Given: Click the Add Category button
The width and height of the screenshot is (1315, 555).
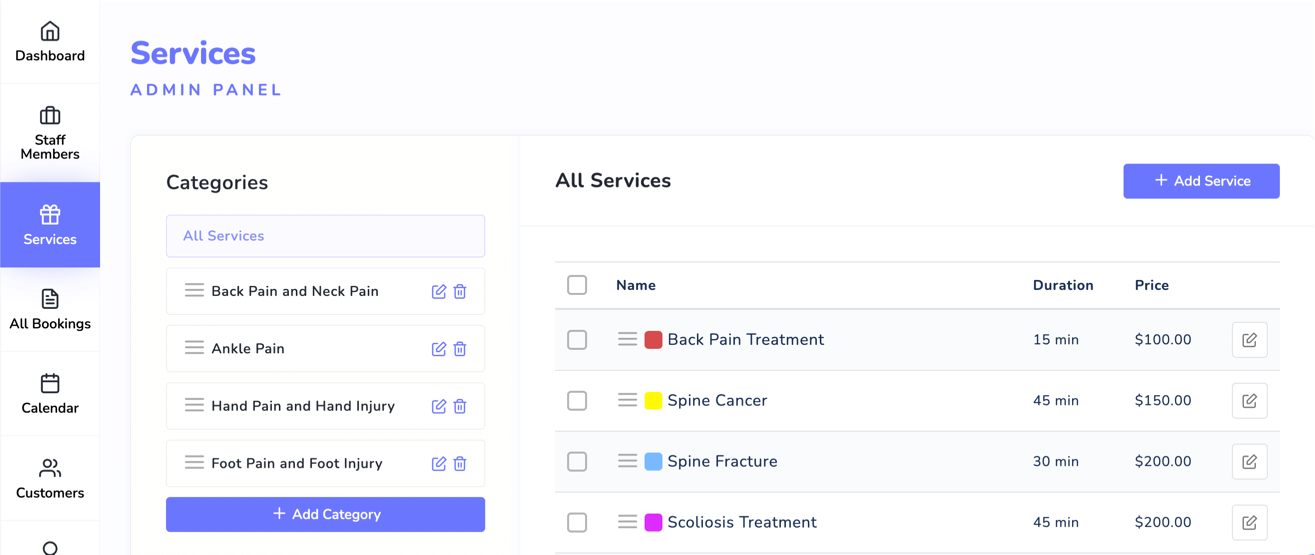Looking at the screenshot, I should click(325, 514).
